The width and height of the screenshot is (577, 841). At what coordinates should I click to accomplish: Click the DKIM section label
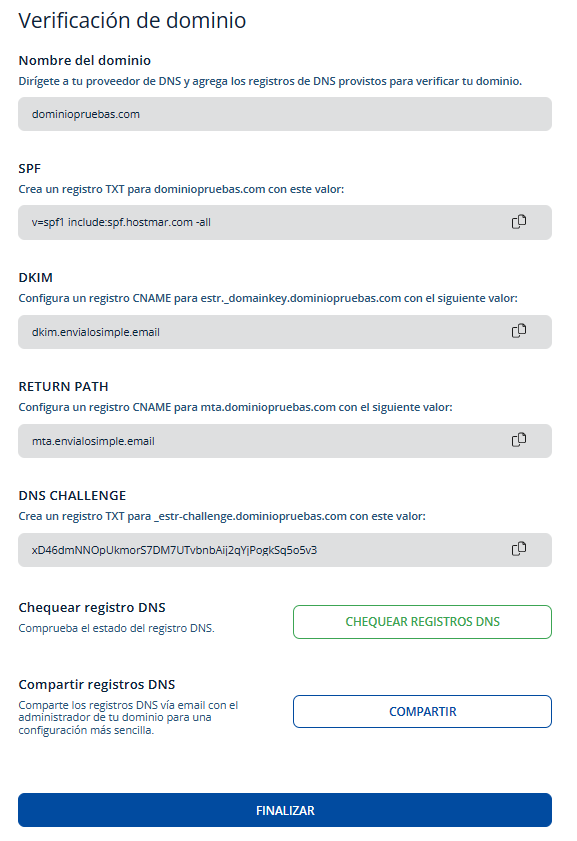pyautogui.click(x=35, y=277)
